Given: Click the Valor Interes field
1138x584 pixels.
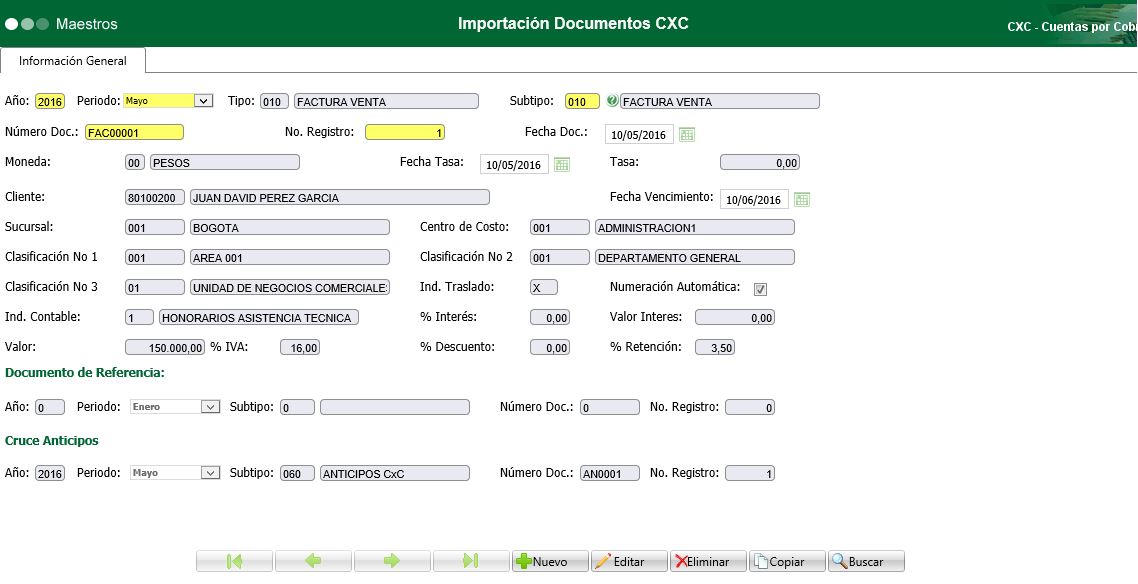Looking at the screenshot, I should click(x=734, y=318).
